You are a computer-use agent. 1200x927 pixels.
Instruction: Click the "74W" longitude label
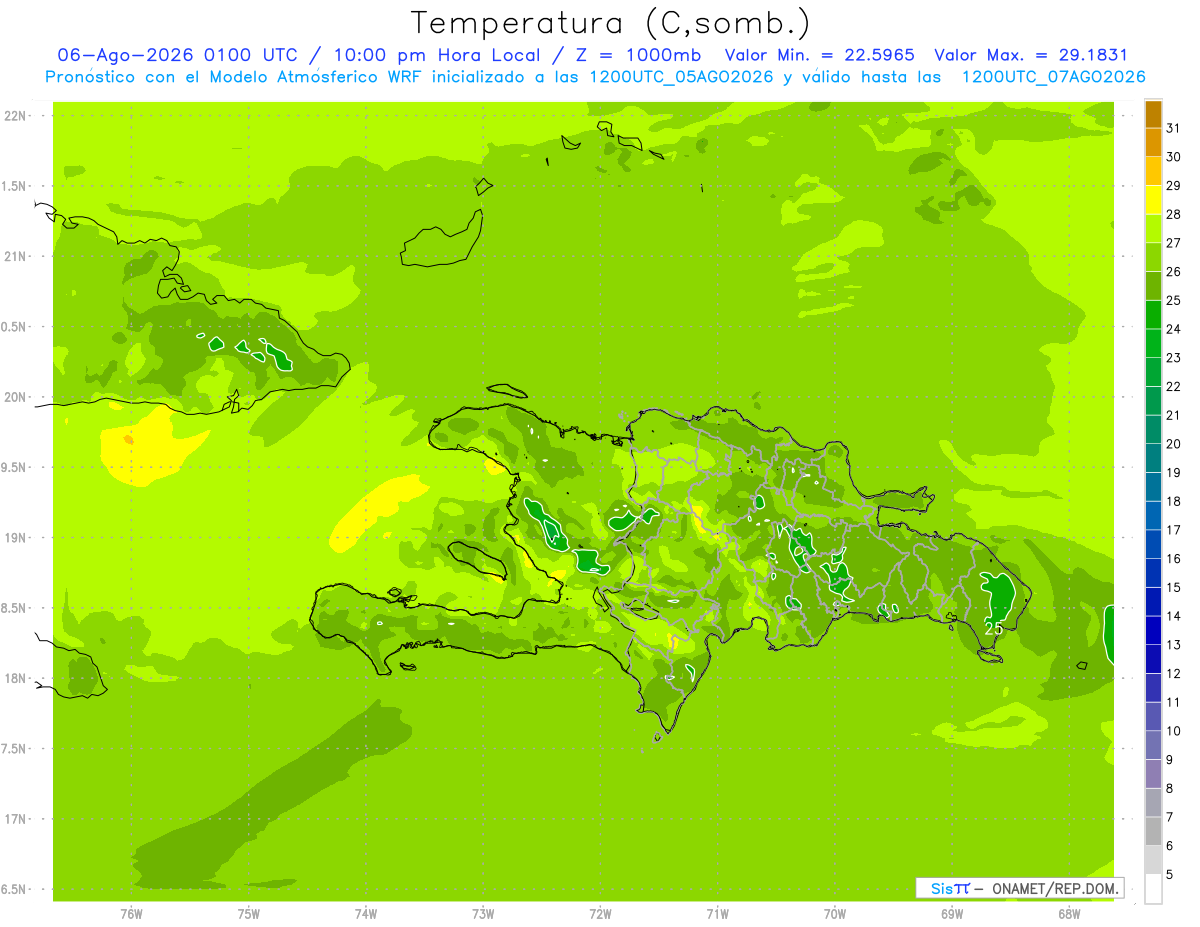point(366,914)
